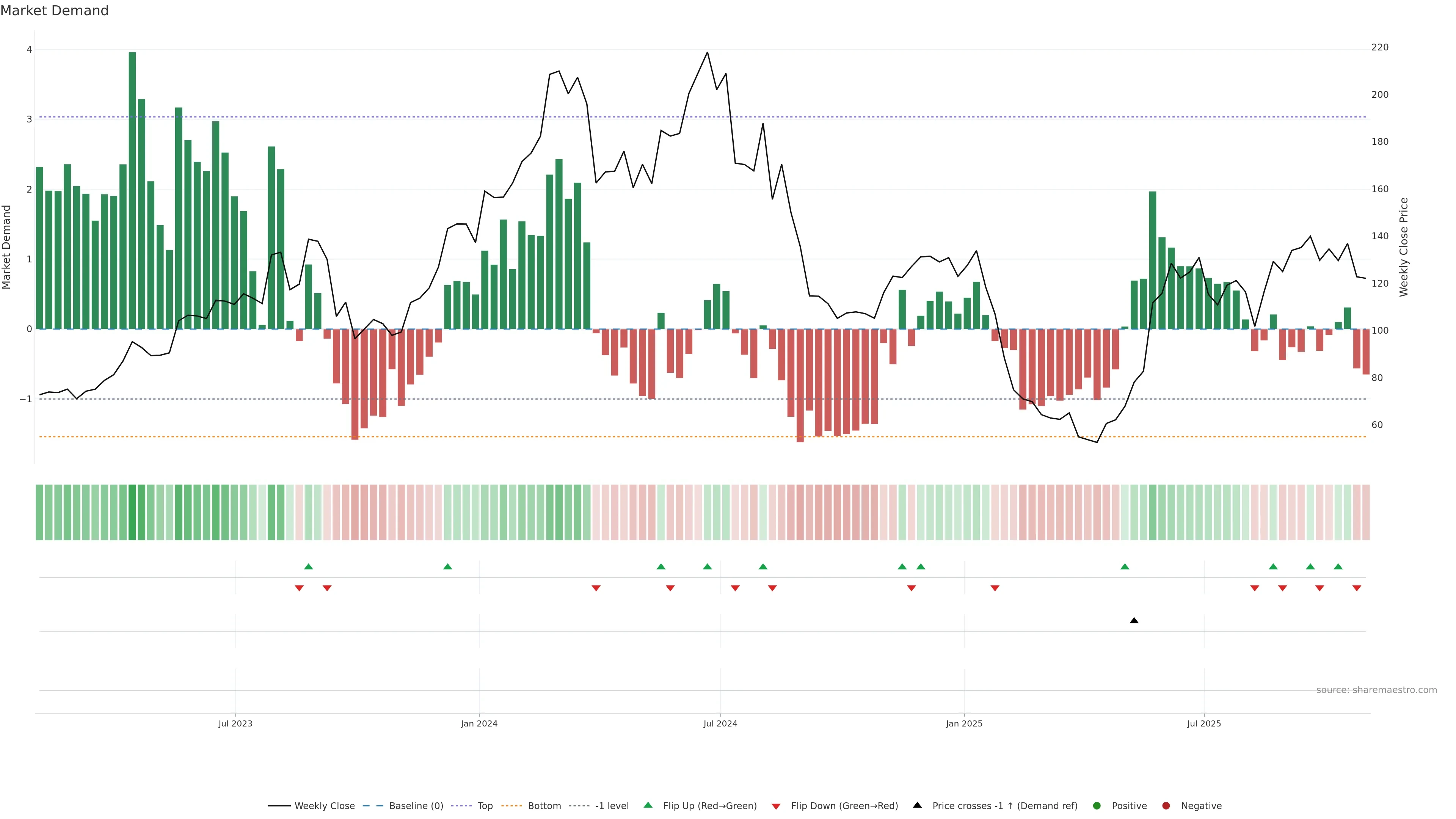Click first green flip-up marker after Jul 2023
Viewport: 1456px width, 819px height.
309,566
